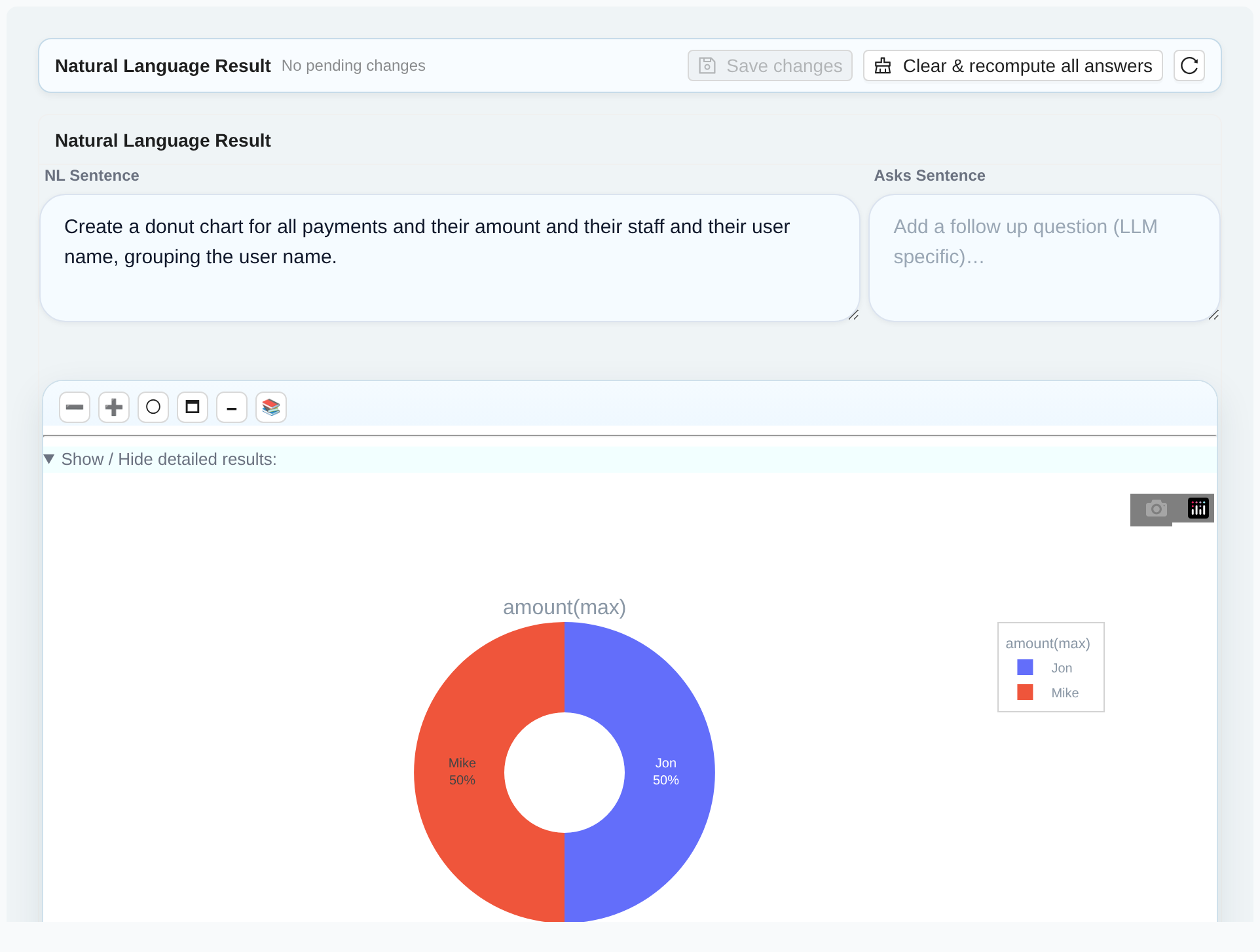Screen dimensions: 1260x952
Task: Click the window square toolbar icon
Action: click(193, 407)
